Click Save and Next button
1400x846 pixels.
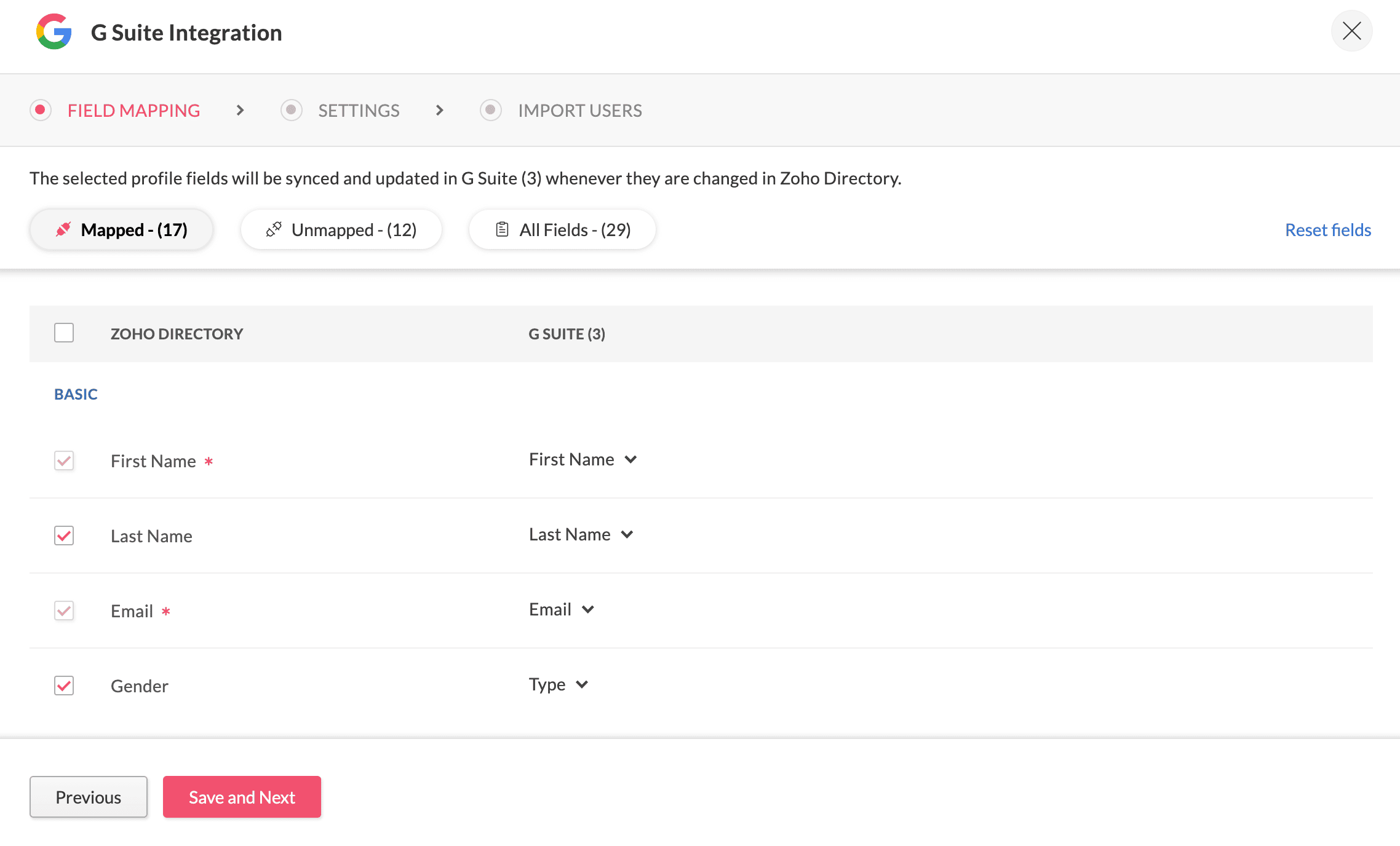(242, 797)
